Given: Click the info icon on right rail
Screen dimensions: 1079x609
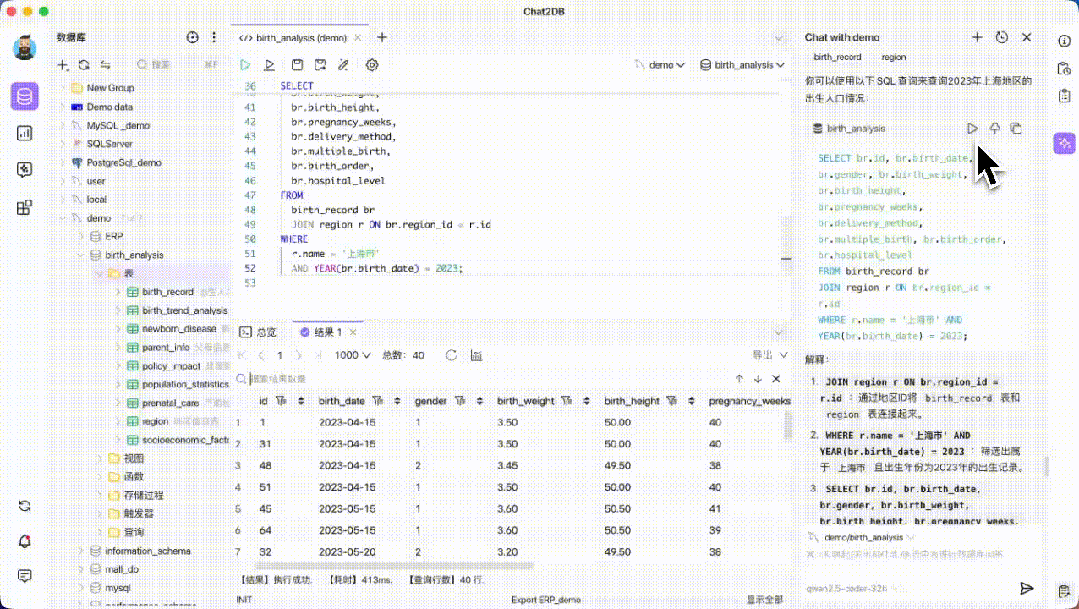Looking at the screenshot, I should click(1064, 41).
